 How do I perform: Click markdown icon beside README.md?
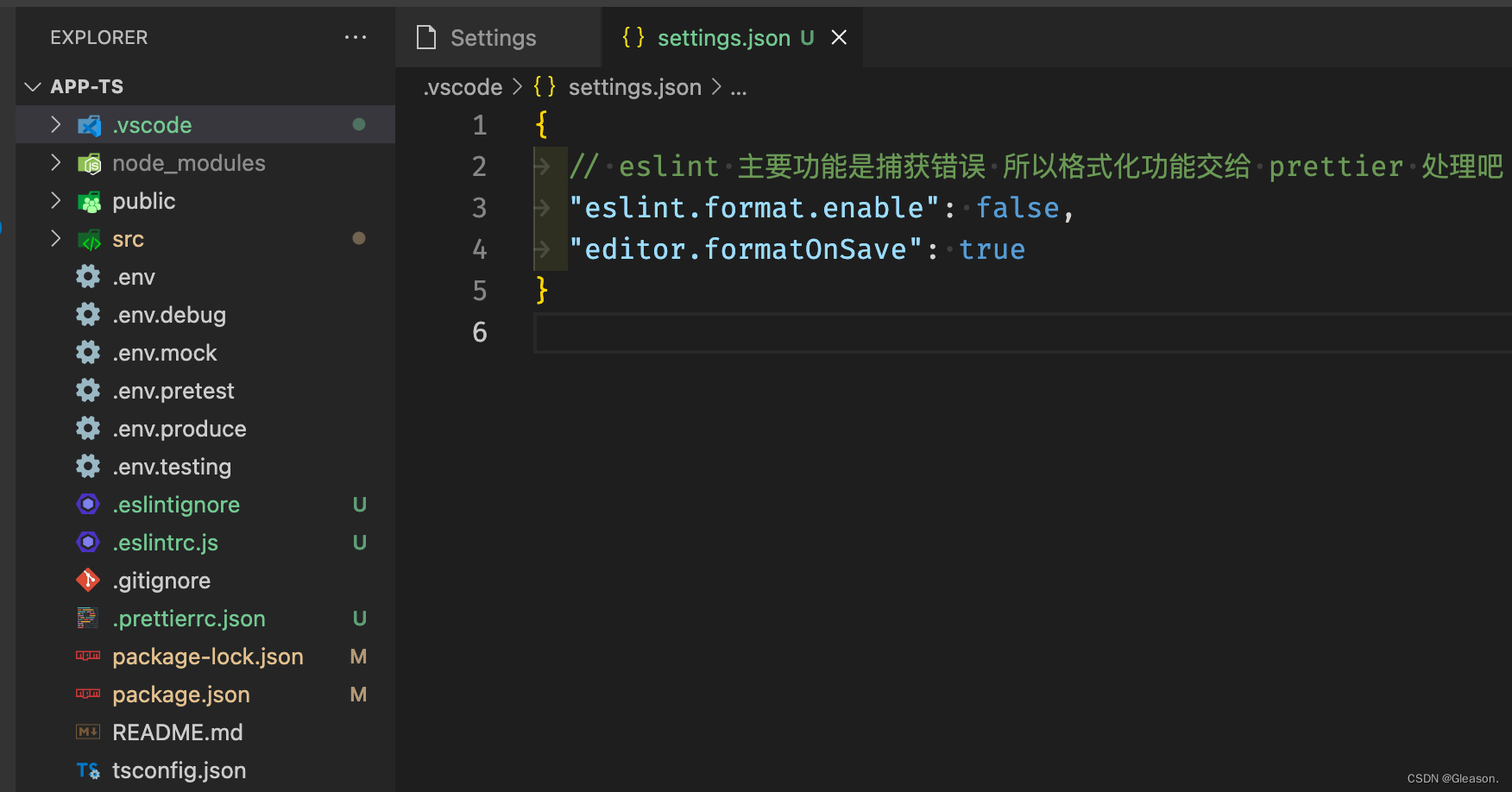coord(88,732)
